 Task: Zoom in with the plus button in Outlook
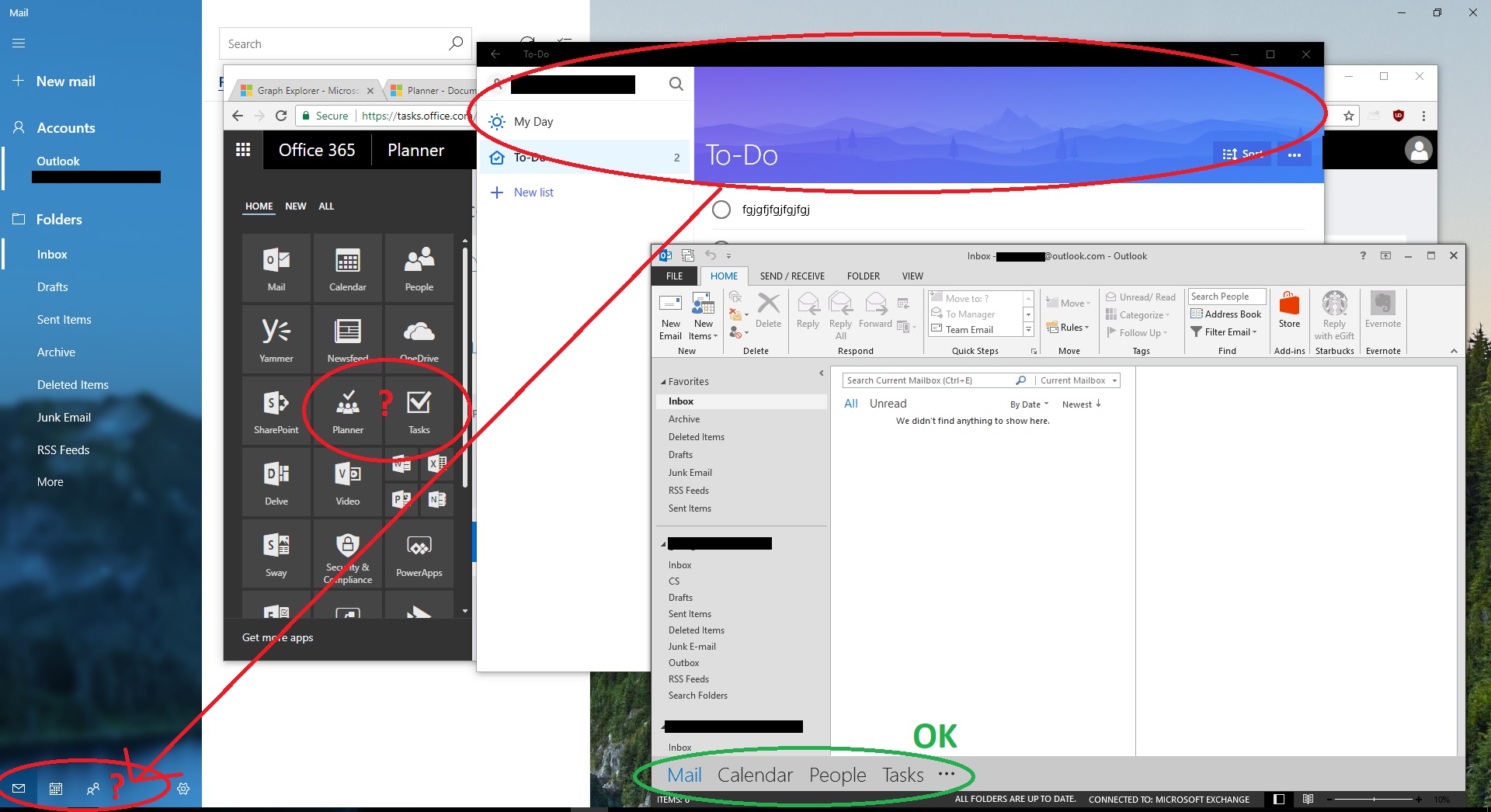[x=1418, y=800]
